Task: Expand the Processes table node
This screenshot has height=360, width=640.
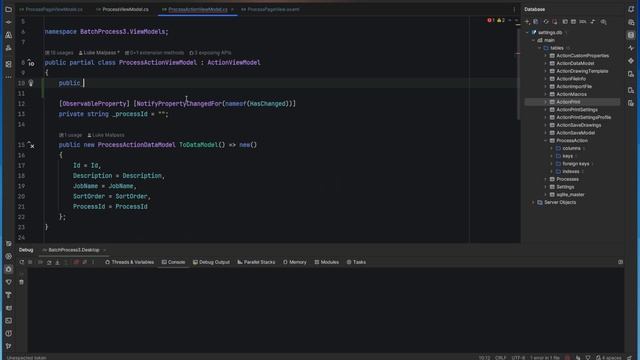Action: (x=546, y=179)
